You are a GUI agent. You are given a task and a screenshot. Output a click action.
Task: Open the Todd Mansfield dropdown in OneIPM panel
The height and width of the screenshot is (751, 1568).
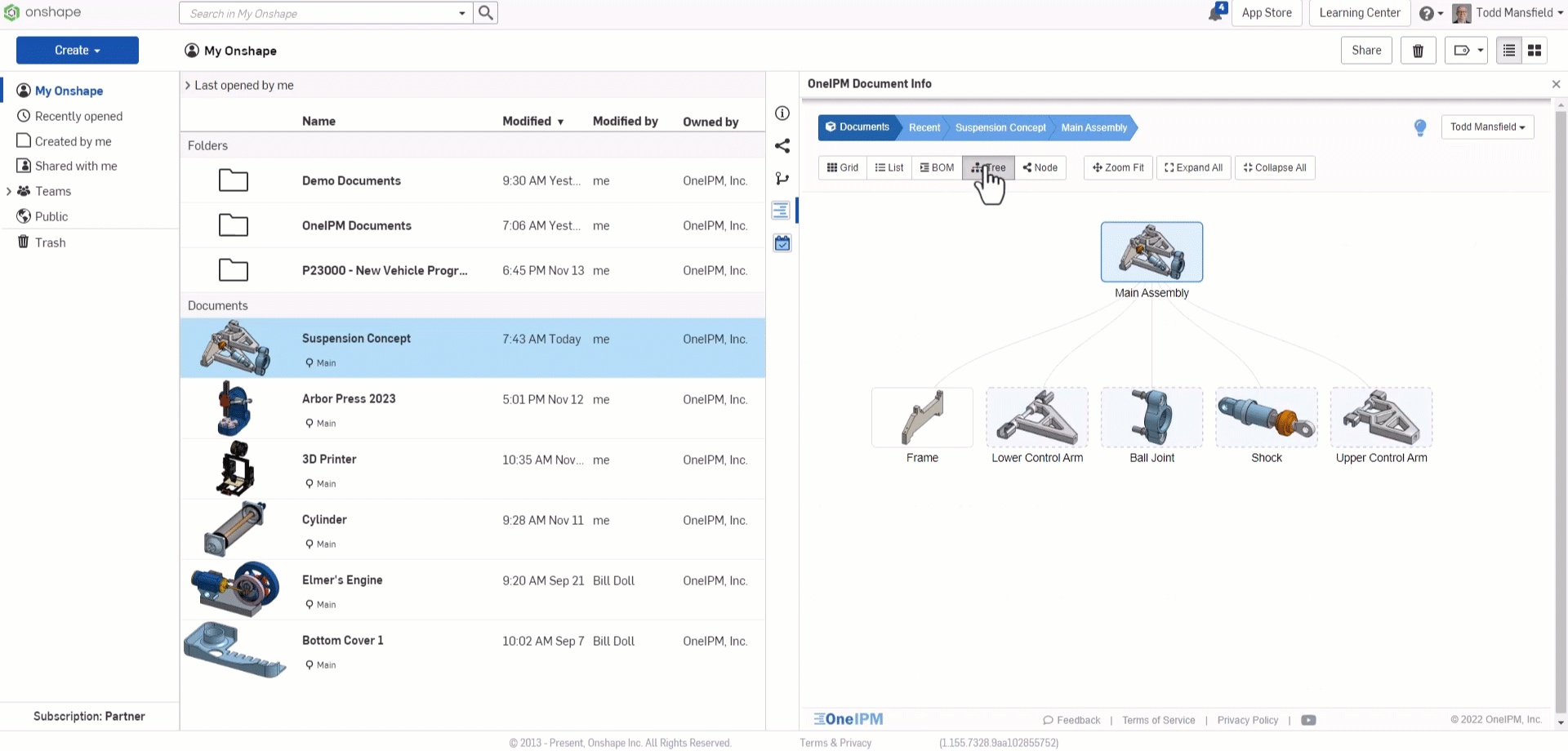(1487, 127)
